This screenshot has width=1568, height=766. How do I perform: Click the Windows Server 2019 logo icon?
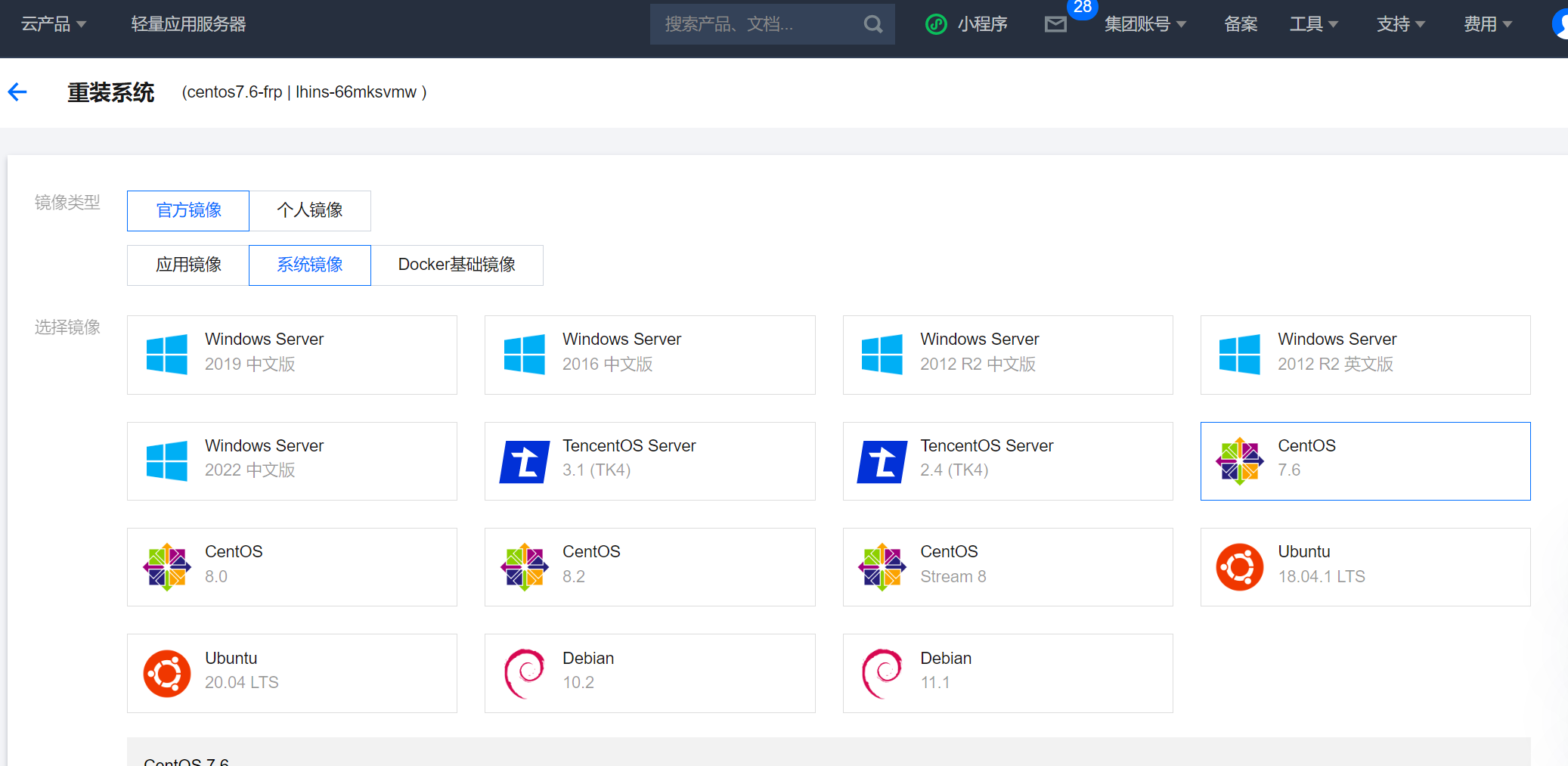coord(167,355)
